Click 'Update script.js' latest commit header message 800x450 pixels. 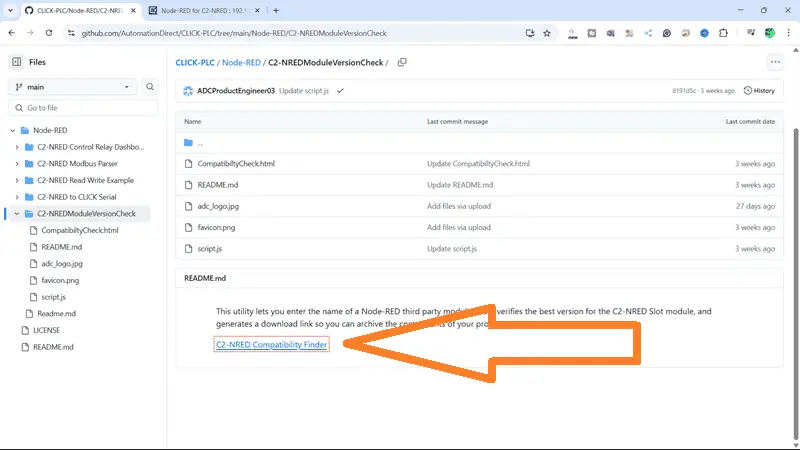pyautogui.click(x=304, y=91)
